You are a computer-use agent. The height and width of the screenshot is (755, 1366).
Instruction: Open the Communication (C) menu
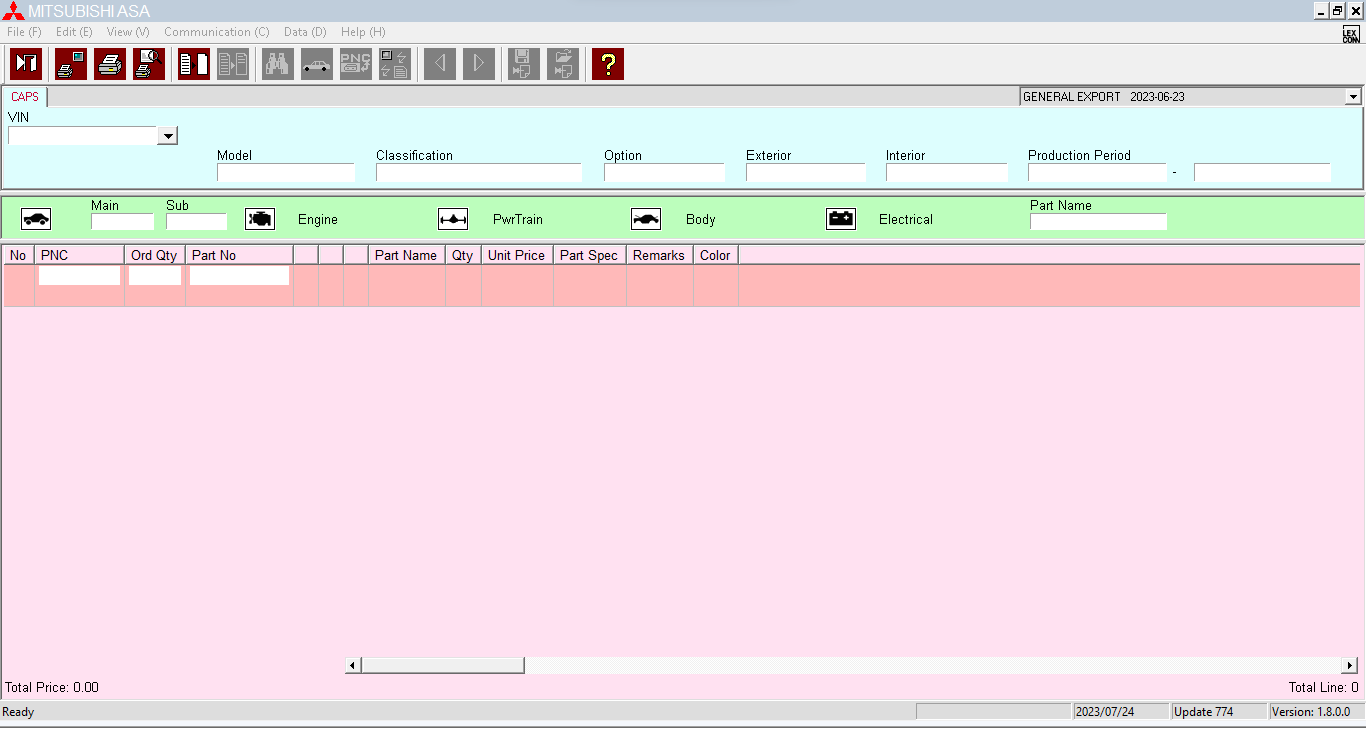pos(216,31)
